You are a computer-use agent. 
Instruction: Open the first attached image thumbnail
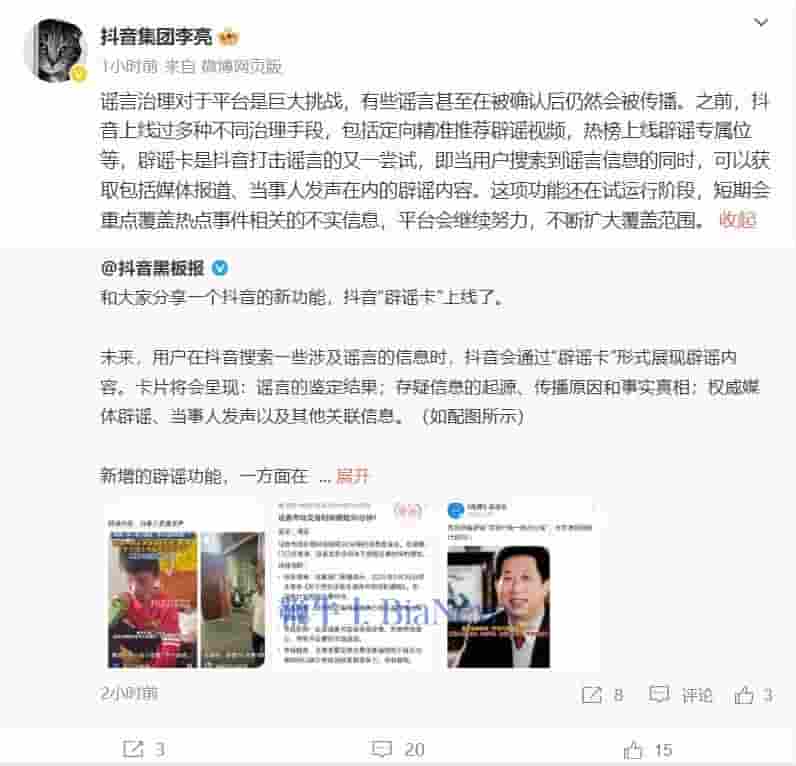[x=186, y=585]
